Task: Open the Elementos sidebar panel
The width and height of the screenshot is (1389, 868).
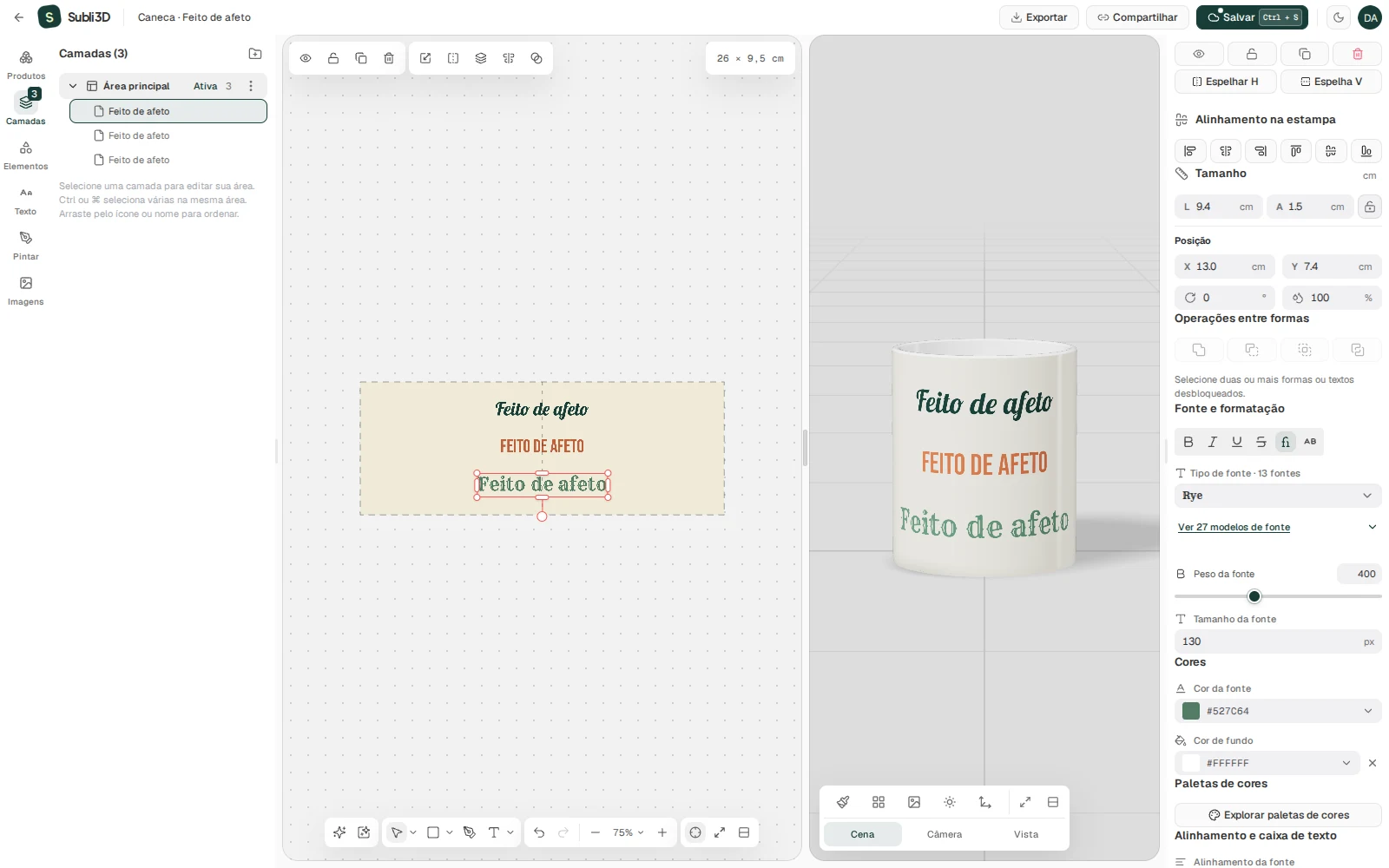Action: click(26, 155)
